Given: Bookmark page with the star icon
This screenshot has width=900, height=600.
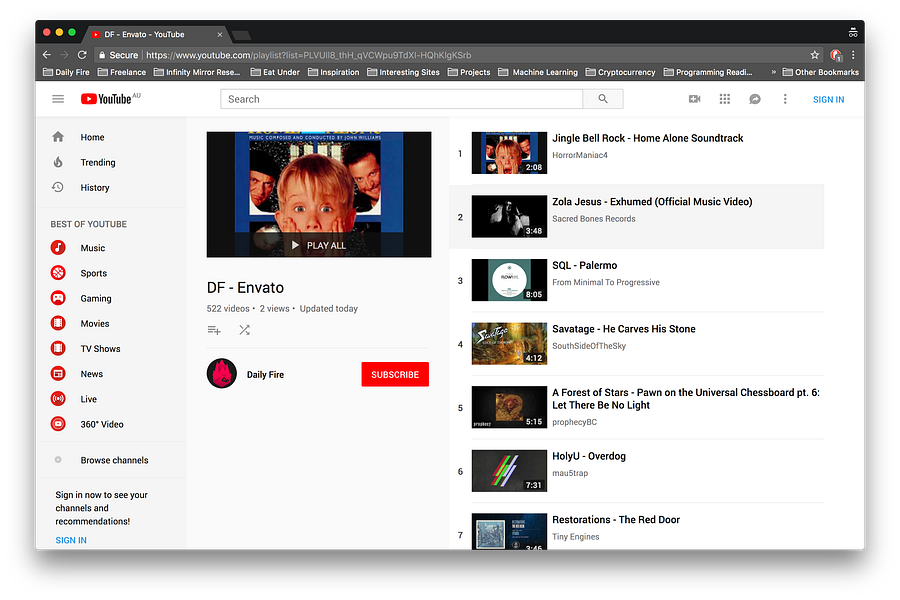Looking at the screenshot, I should [x=814, y=55].
